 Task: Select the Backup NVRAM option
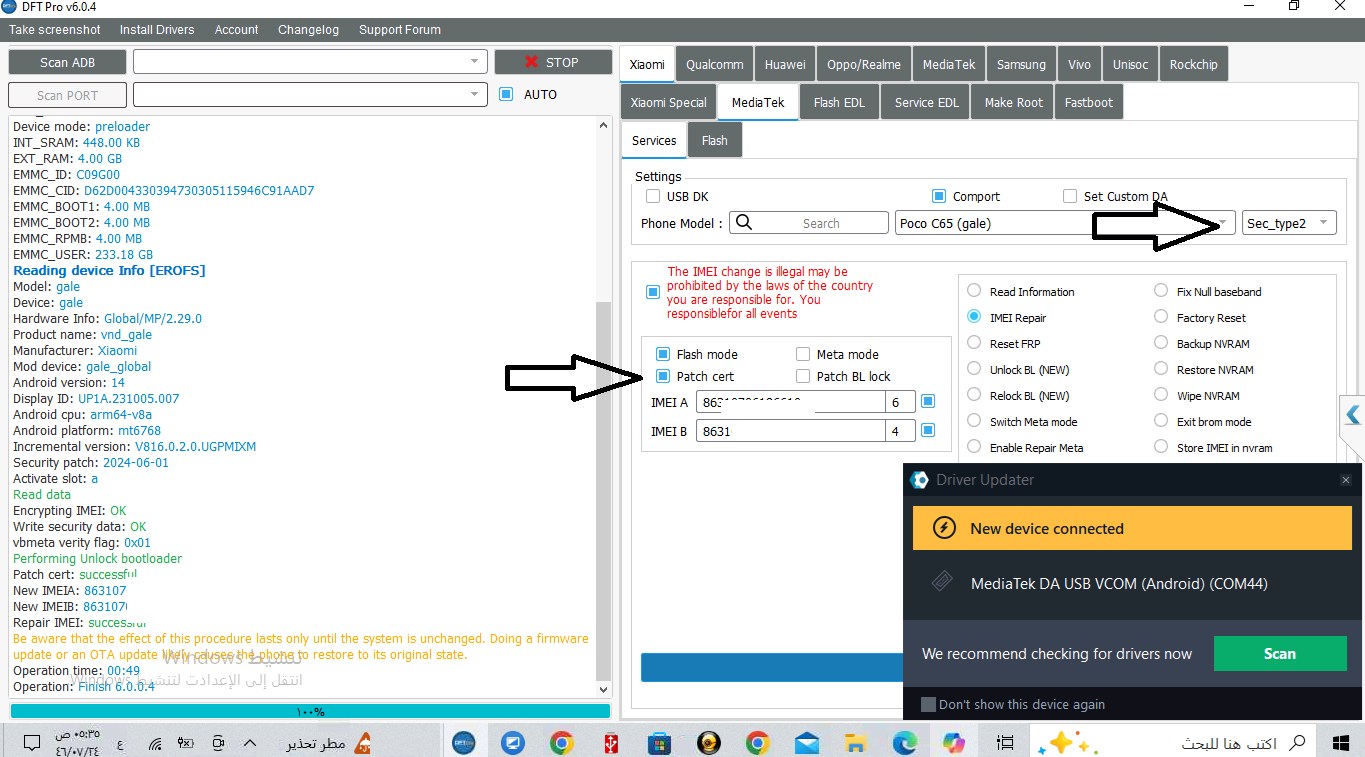coord(1161,343)
